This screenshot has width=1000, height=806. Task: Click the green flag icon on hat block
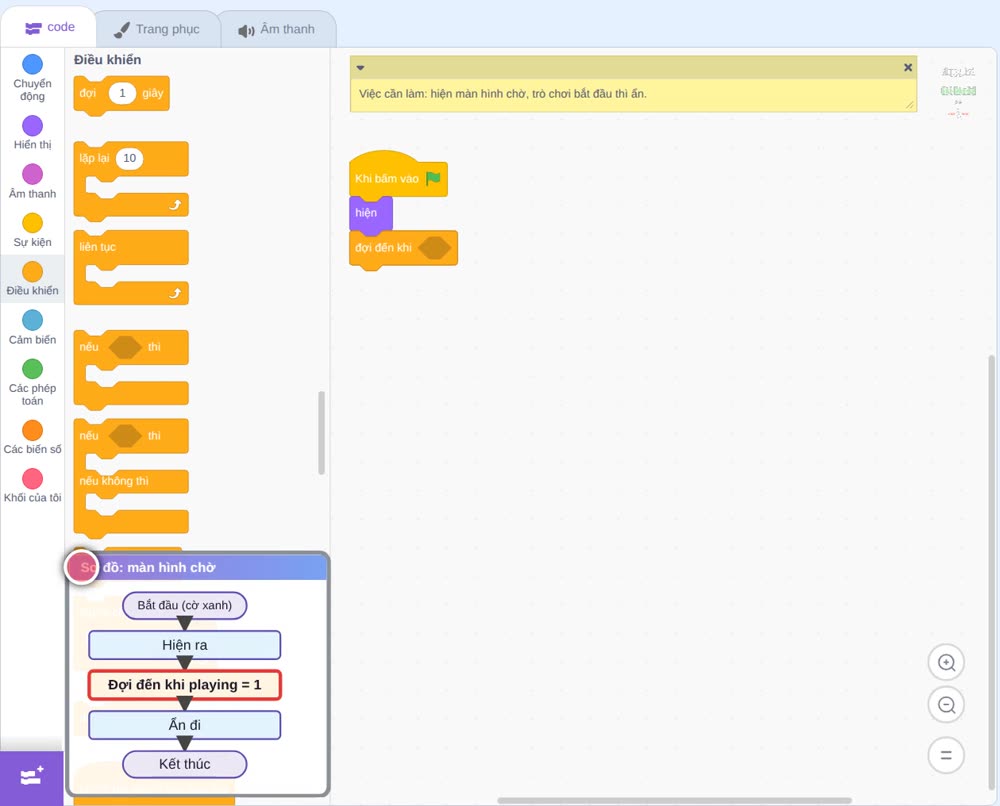[x=434, y=178]
